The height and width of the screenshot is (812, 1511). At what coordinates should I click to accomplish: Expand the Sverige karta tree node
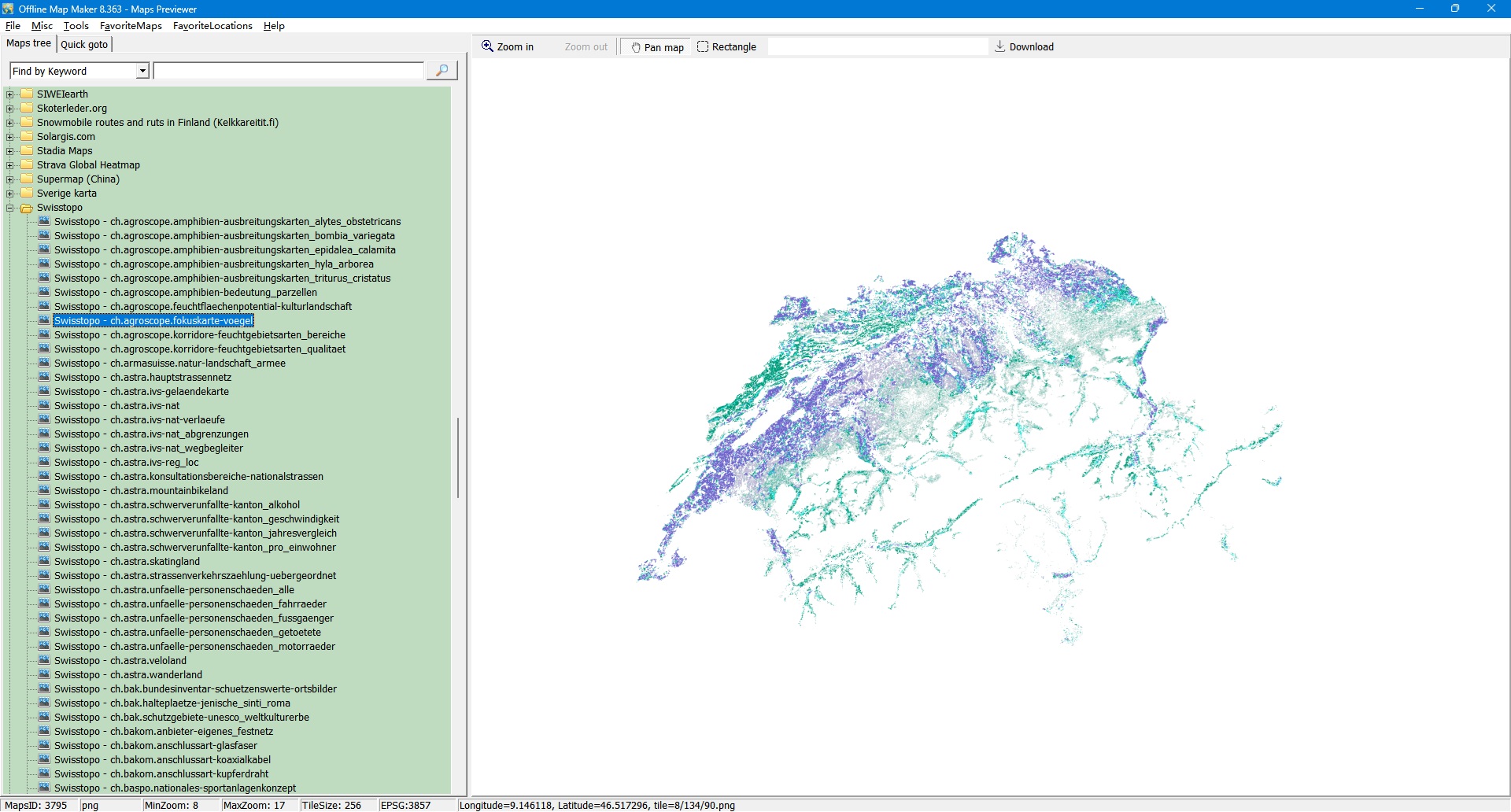coord(10,194)
